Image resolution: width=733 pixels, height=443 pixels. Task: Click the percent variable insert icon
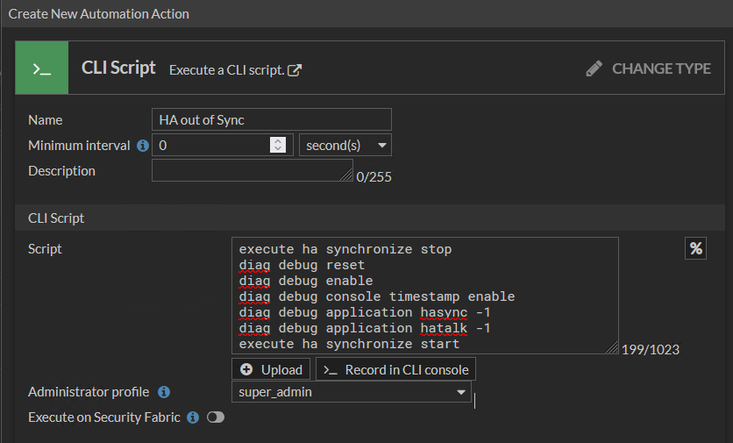click(696, 249)
